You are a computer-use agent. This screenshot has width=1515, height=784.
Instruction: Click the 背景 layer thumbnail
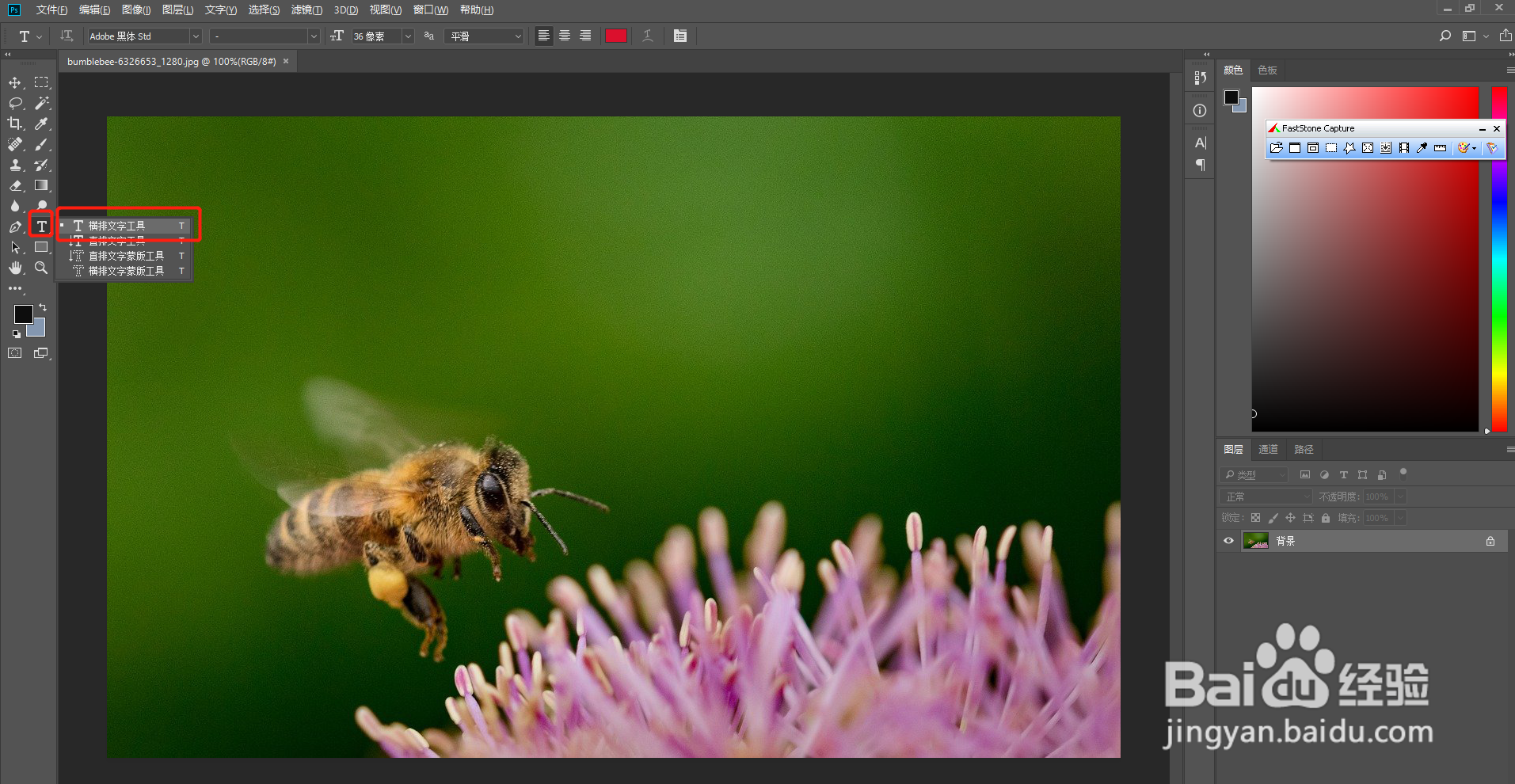1256,541
